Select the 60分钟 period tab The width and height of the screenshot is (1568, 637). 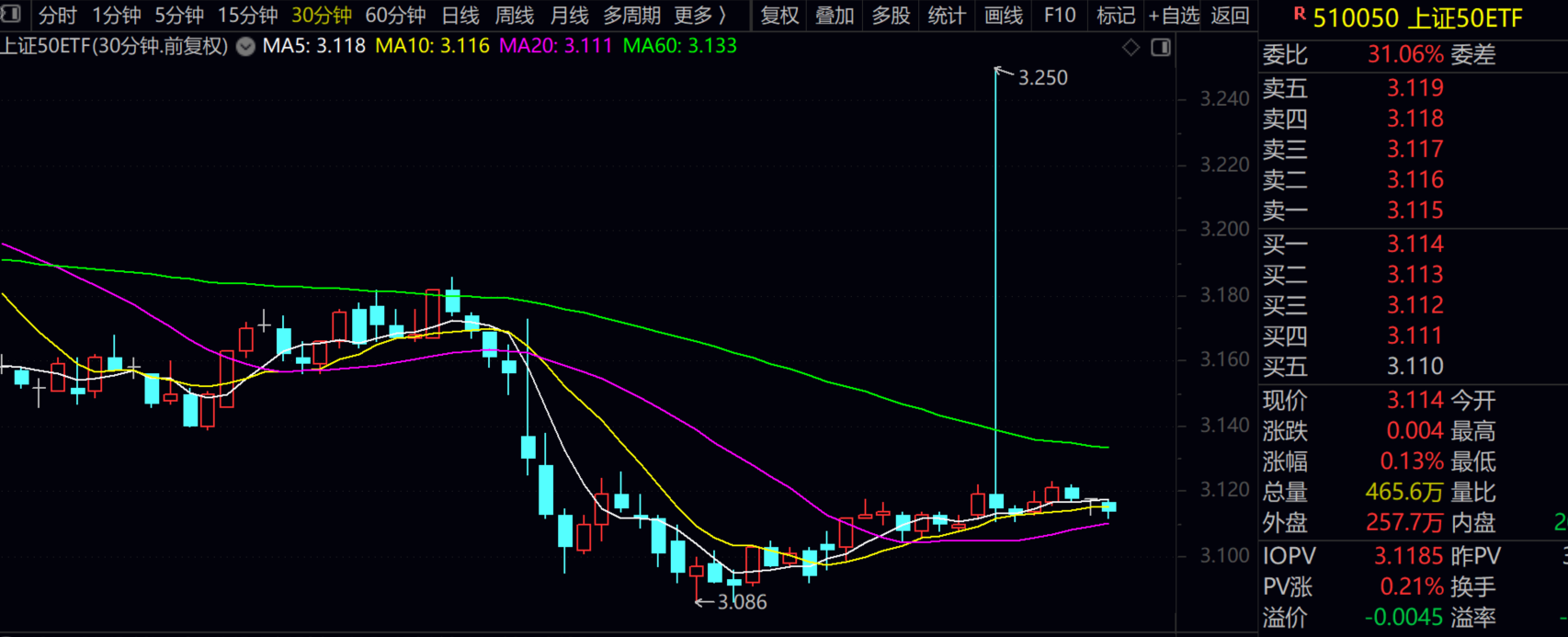pyautogui.click(x=395, y=16)
